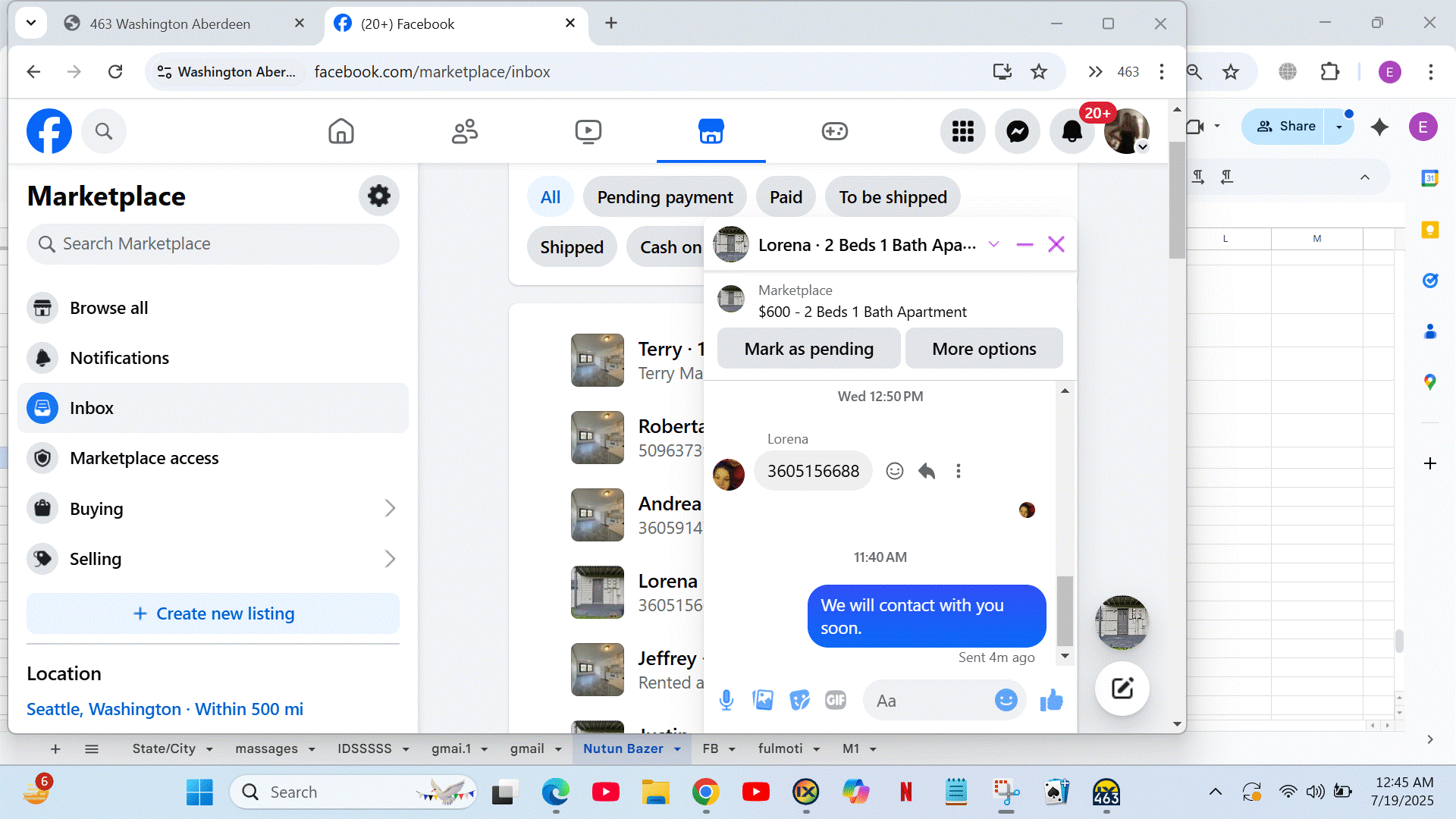Image resolution: width=1456 pixels, height=819 pixels.
Task: Open Messenger from the top bar
Action: tap(1017, 131)
